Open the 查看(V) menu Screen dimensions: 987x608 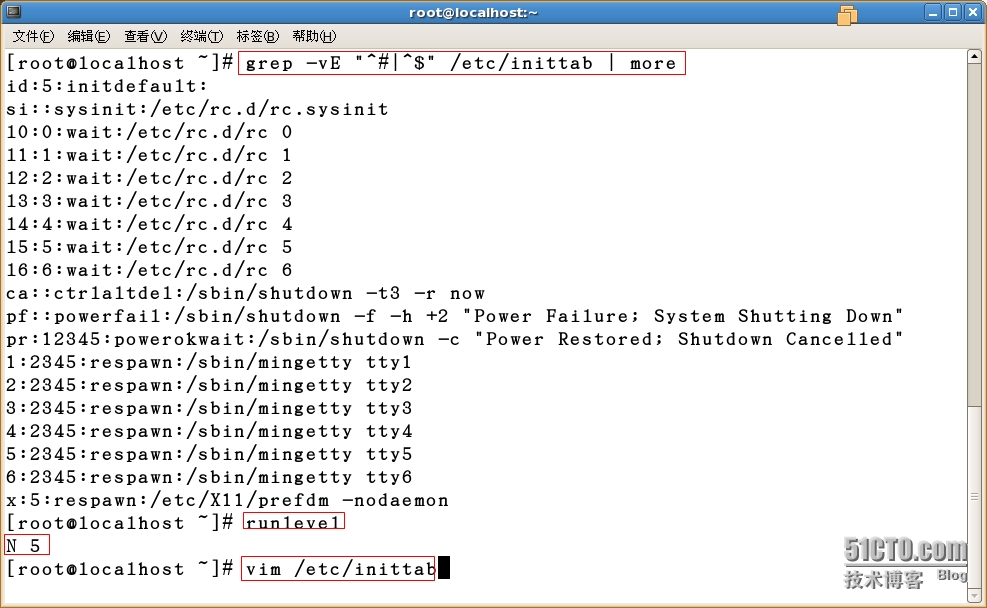(145, 37)
